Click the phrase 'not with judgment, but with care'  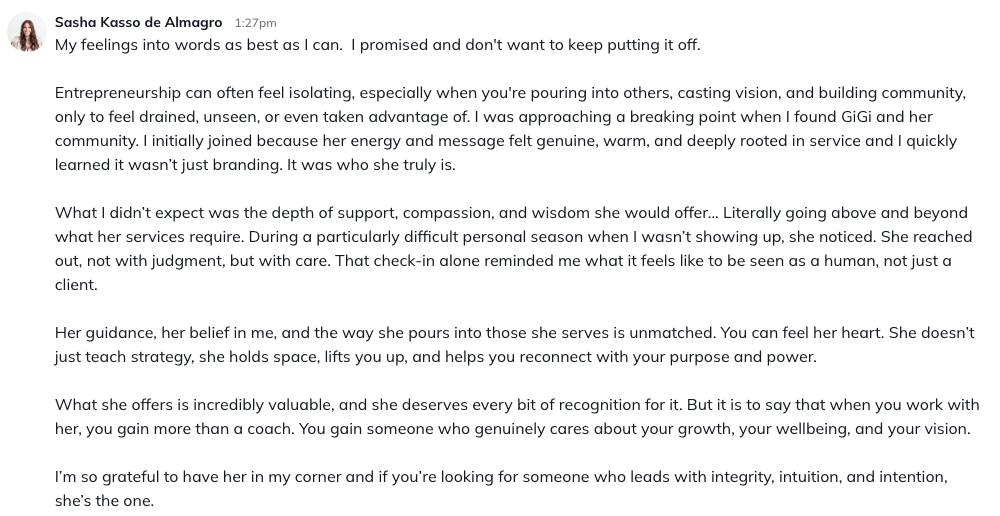(x=209, y=261)
